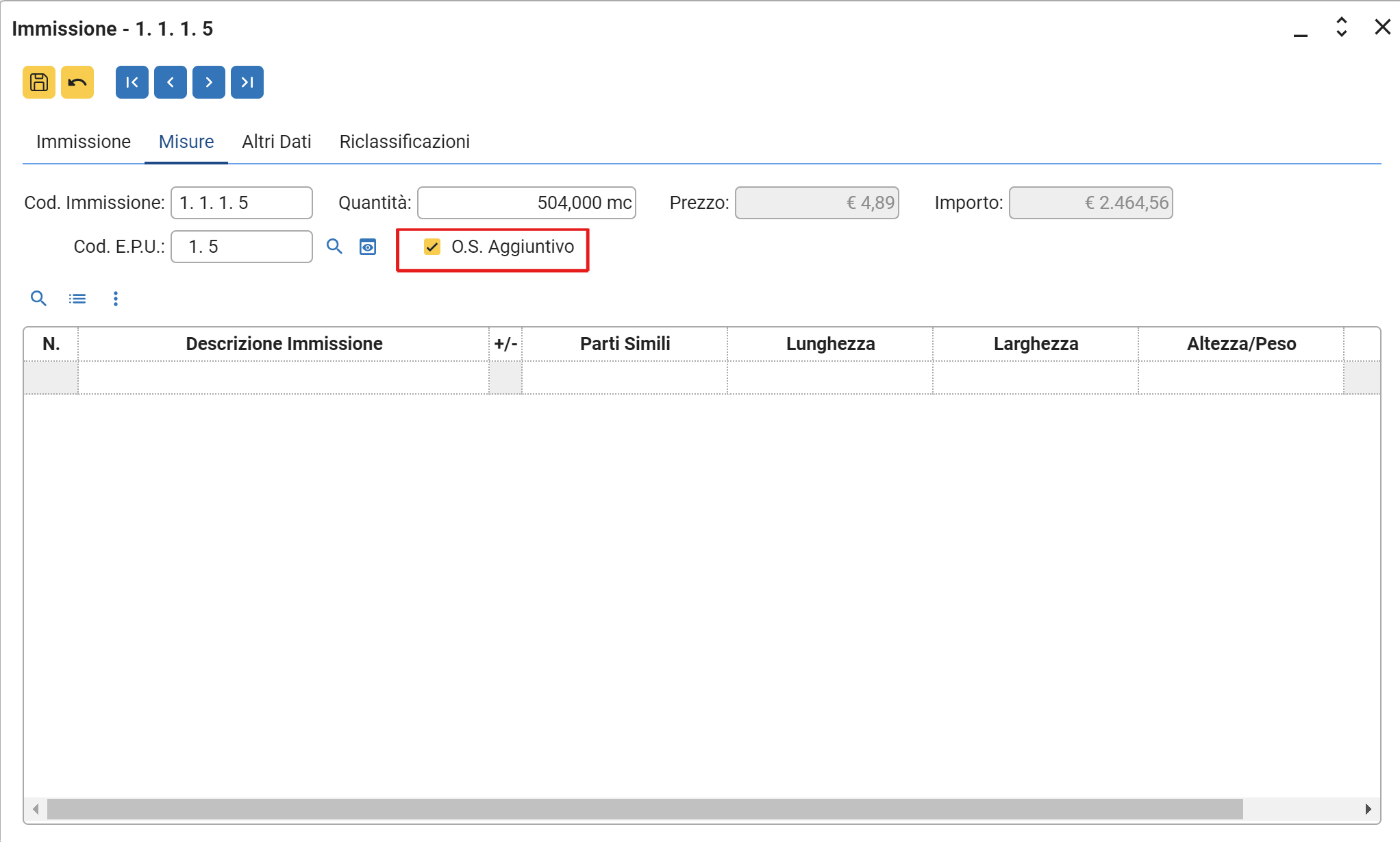Select the Riclassificazioni tab

[x=404, y=142]
